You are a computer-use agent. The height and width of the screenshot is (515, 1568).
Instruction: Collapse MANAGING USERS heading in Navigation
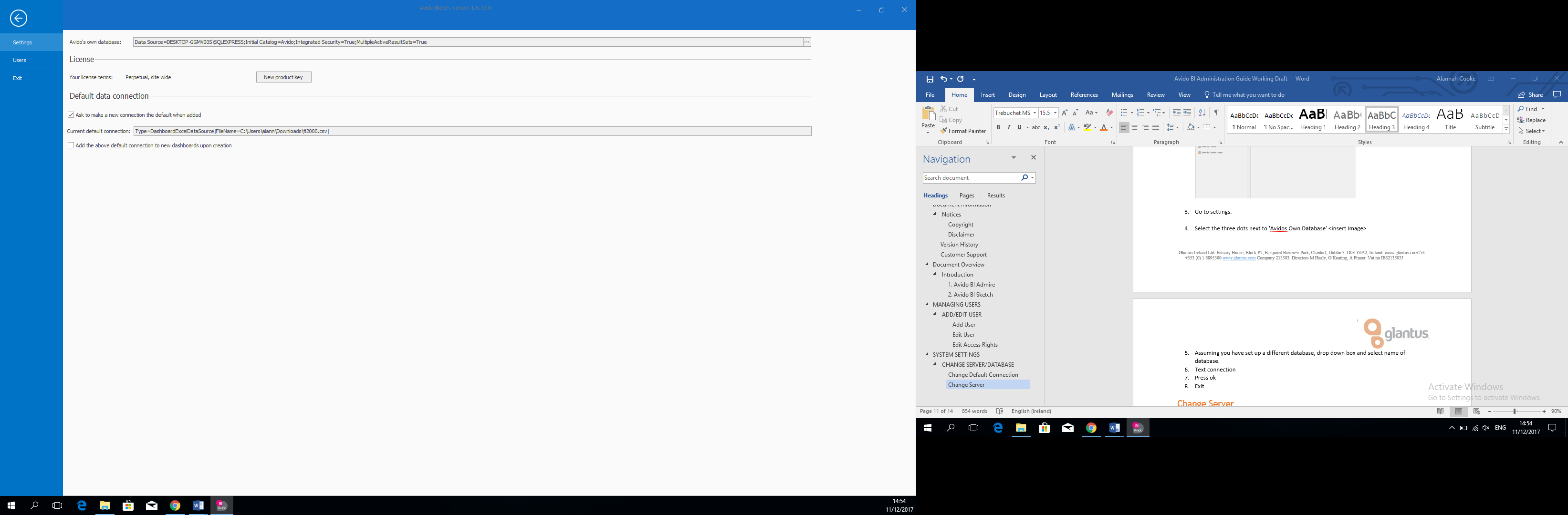point(927,305)
